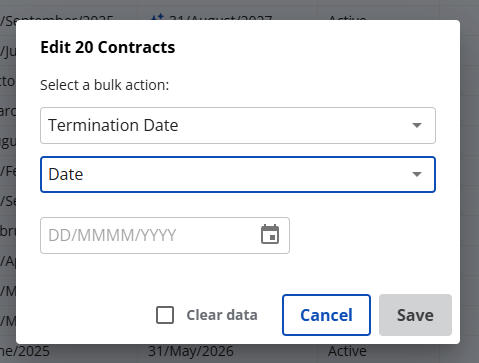Cancel the bulk edit dialog
The height and width of the screenshot is (363, 479).
click(x=326, y=315)
